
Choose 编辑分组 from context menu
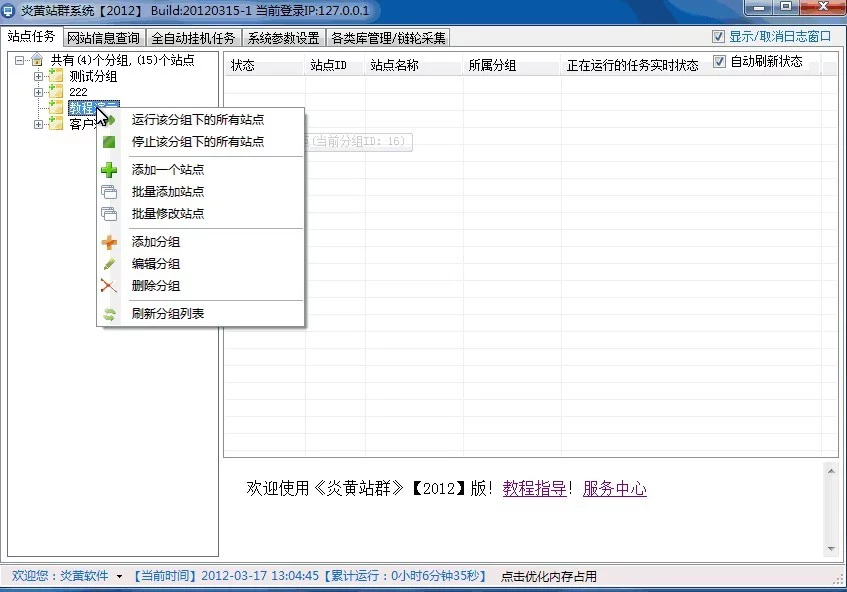(200, 264)
